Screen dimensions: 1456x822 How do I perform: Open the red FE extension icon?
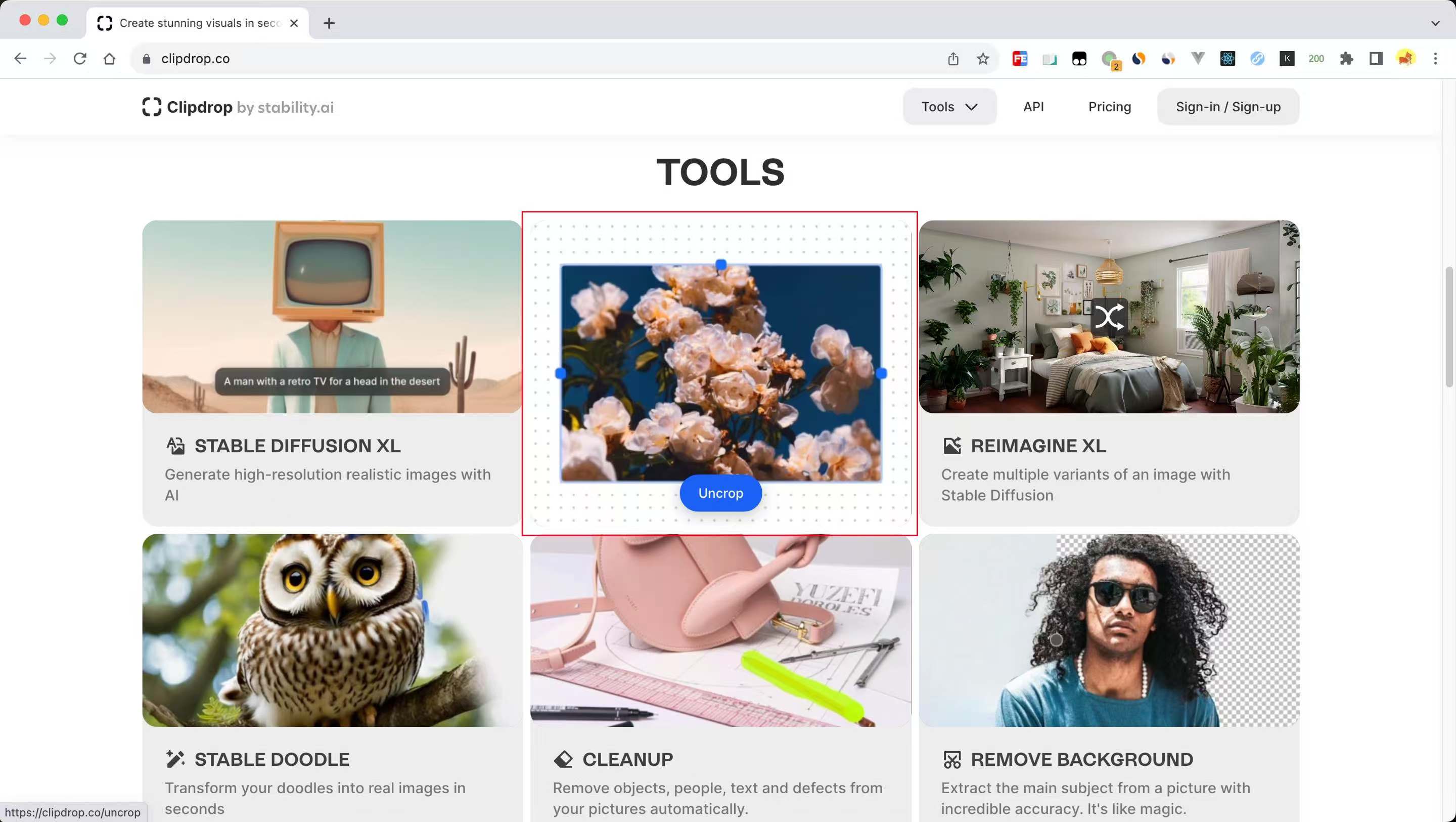tap(1020, 58)
